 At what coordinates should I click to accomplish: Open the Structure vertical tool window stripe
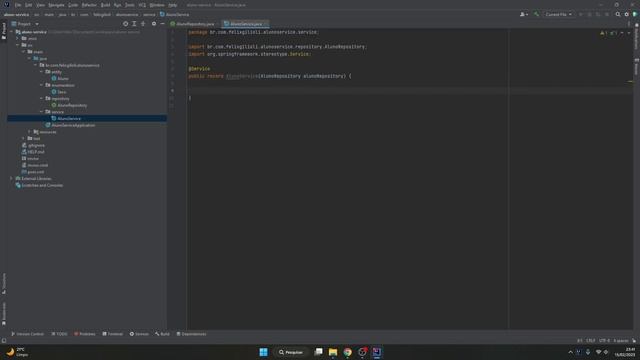tap(4, 284)
